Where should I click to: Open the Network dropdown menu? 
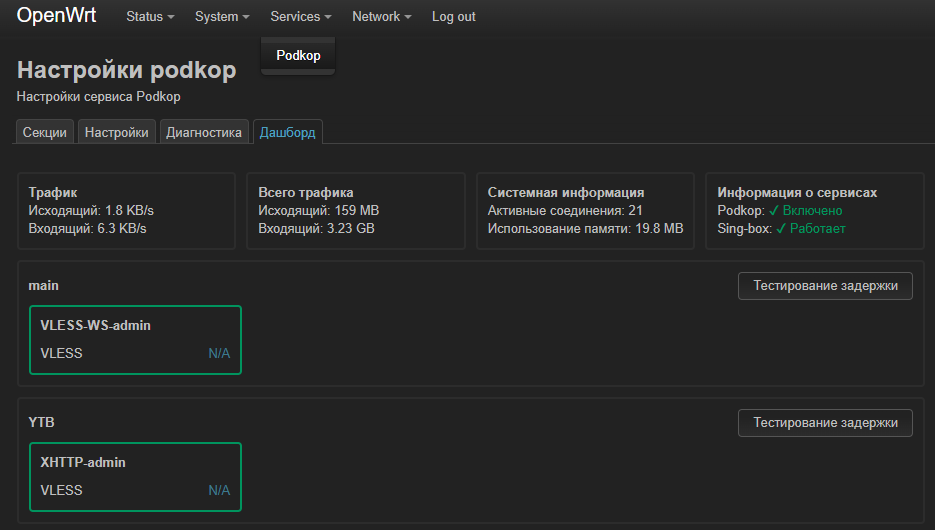coord(382,17)
